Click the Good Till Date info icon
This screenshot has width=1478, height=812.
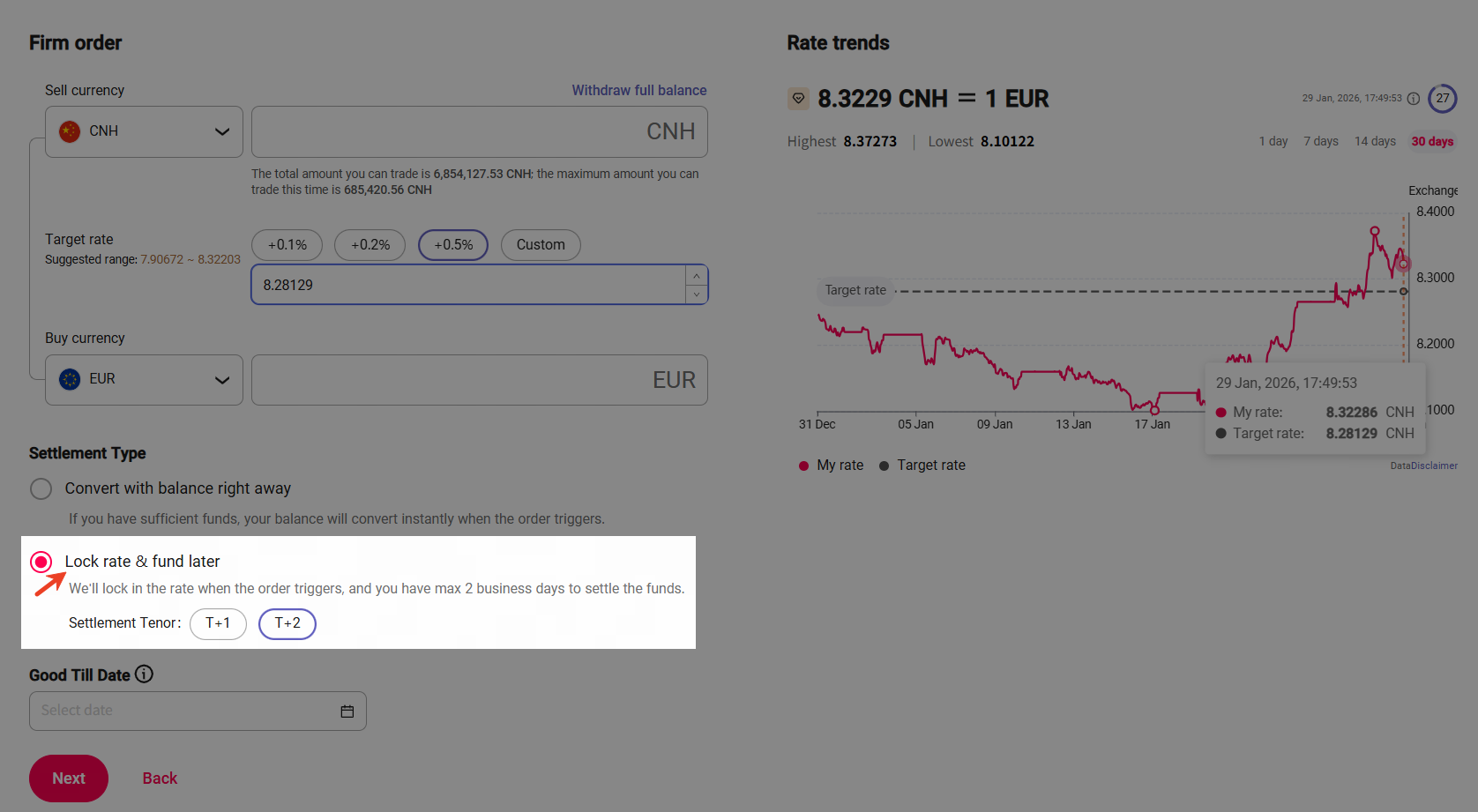(144, 674)
